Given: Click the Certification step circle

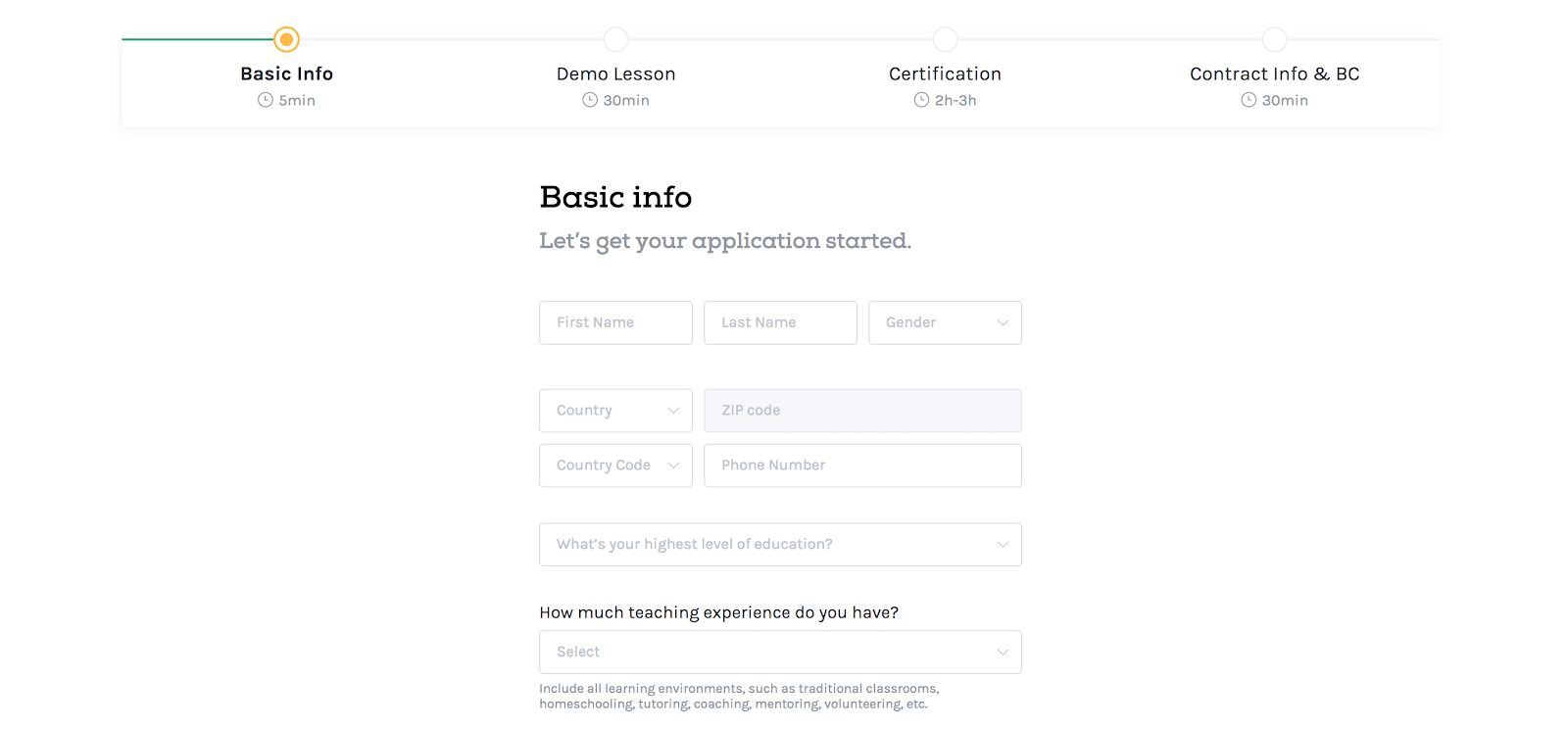Looking at the screenshot, I should pyautogui.click(x=945, y=39).
